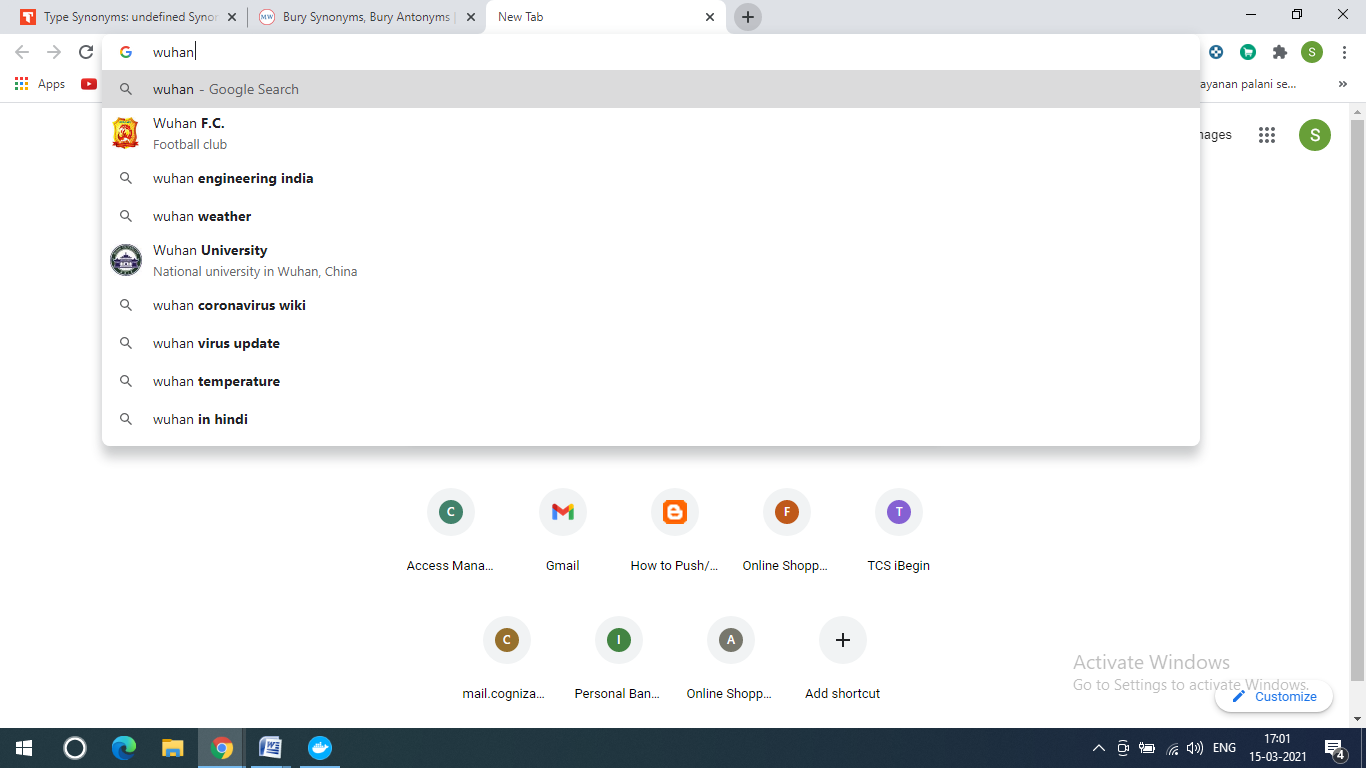Open File Explorer from the taskbar

173,748
